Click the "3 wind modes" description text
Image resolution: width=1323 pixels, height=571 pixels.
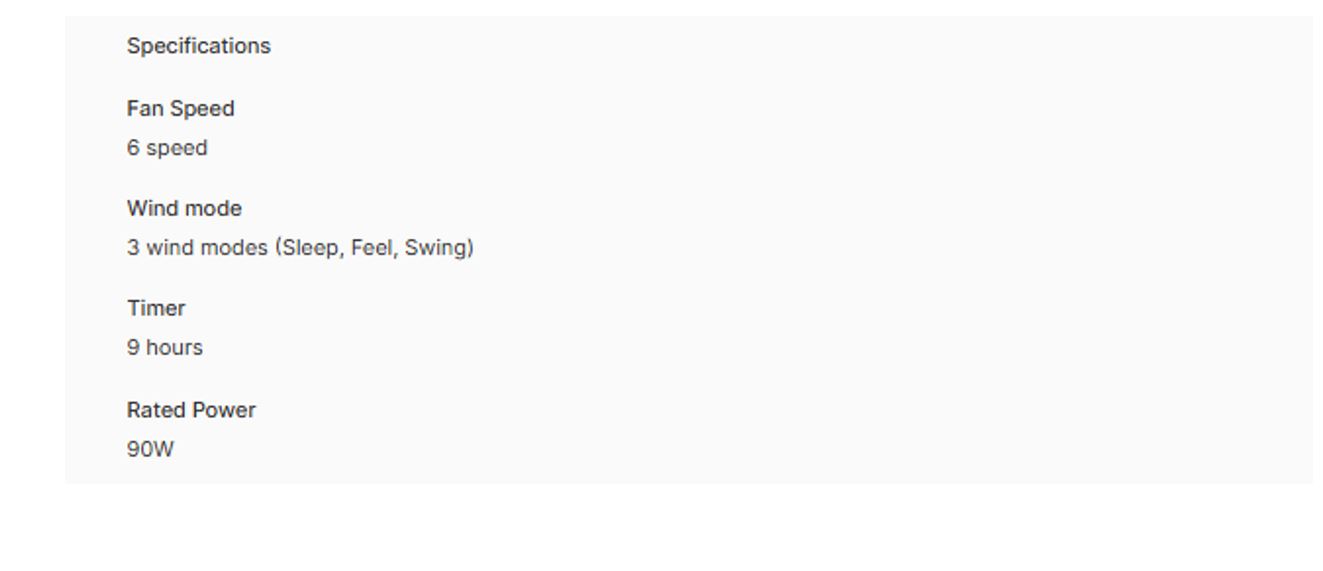(300, 248)
